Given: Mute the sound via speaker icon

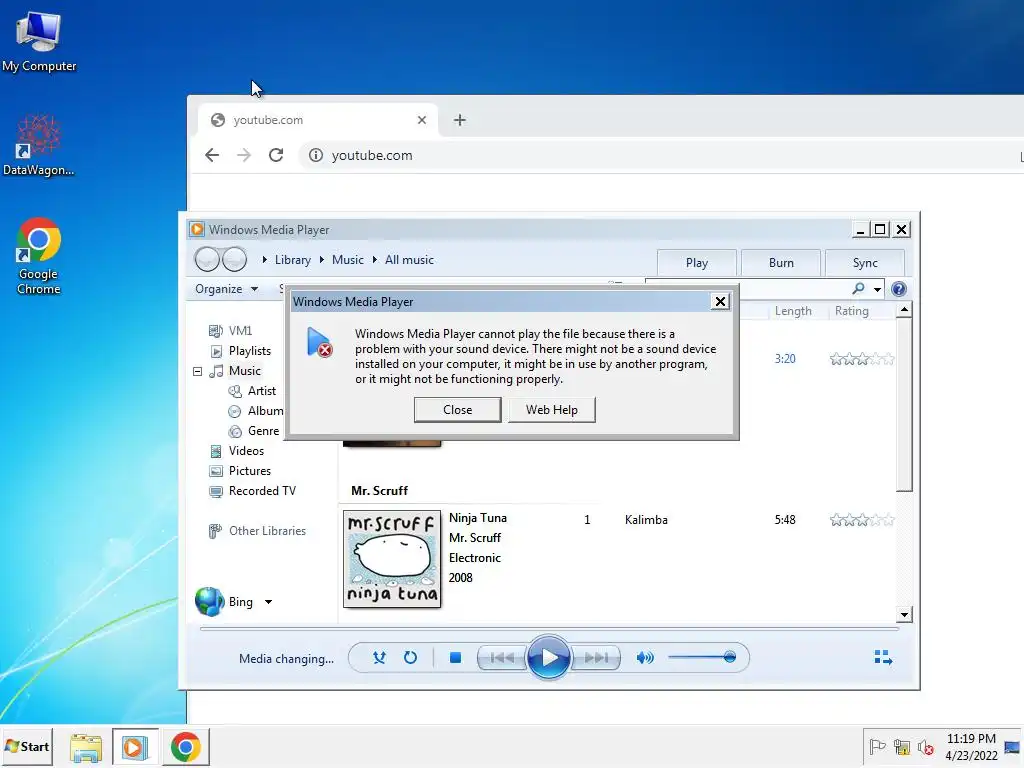Looking at the screenshot, I should 645,658.
